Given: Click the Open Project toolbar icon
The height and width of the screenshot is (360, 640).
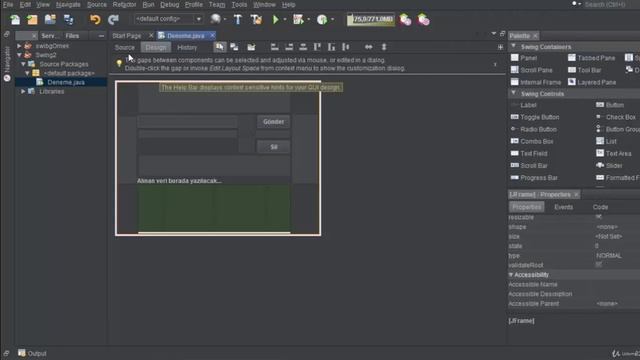Looking at the screenshot, I should [50, 20].
